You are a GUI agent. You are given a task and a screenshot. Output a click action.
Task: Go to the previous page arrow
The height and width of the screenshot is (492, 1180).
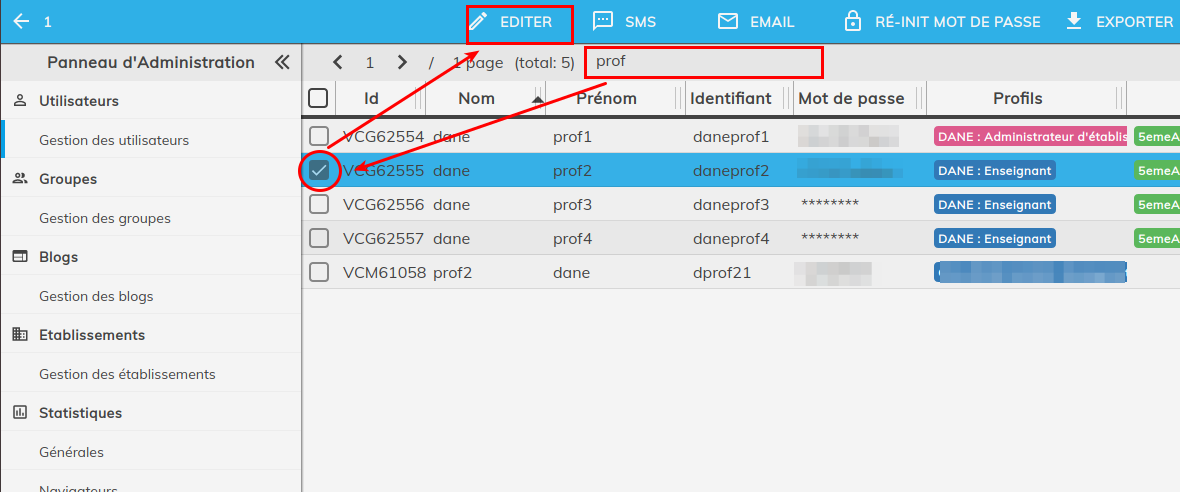coord(338,62)
